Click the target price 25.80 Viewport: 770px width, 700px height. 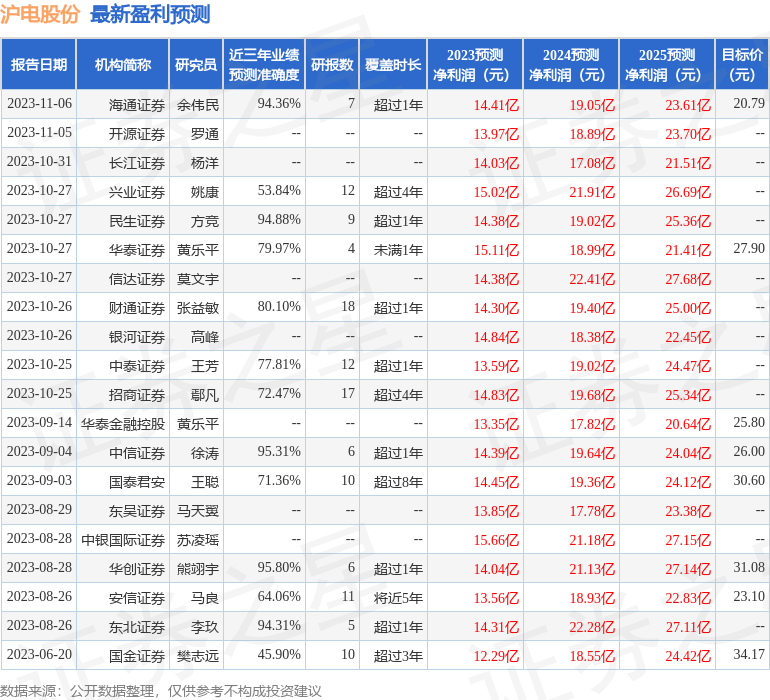click(749, 422)
